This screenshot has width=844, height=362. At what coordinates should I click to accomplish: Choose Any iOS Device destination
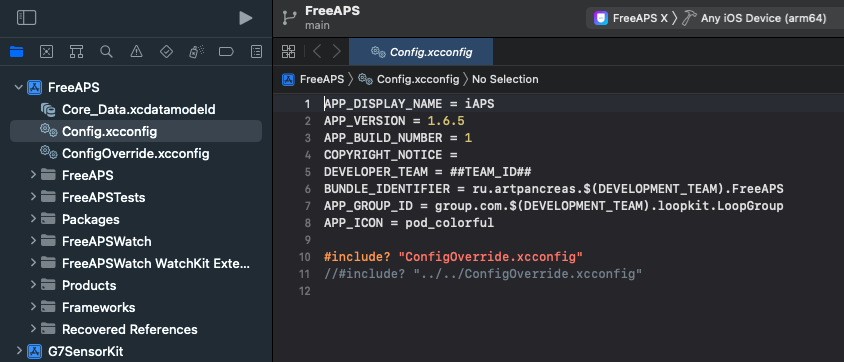pyautogui.click(x=754, y=18)
